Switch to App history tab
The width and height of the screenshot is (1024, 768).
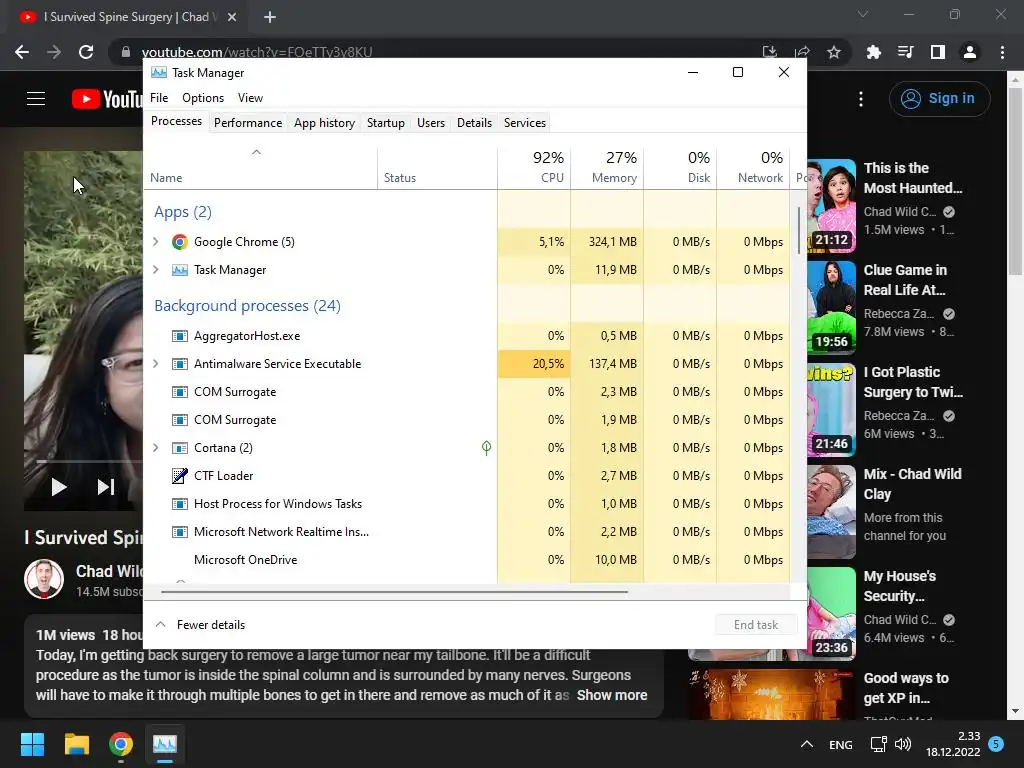coord(325,123)
